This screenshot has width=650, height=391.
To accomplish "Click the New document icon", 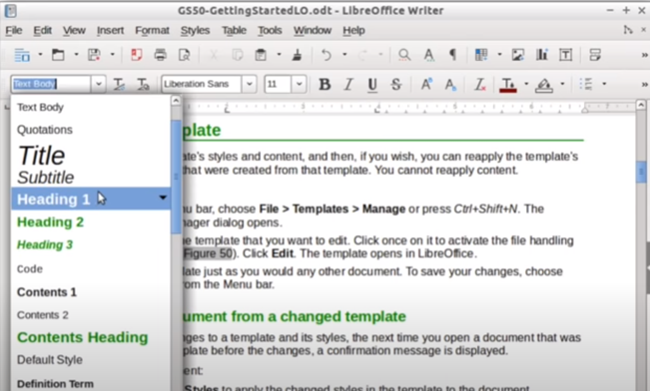I will point(22,55).
